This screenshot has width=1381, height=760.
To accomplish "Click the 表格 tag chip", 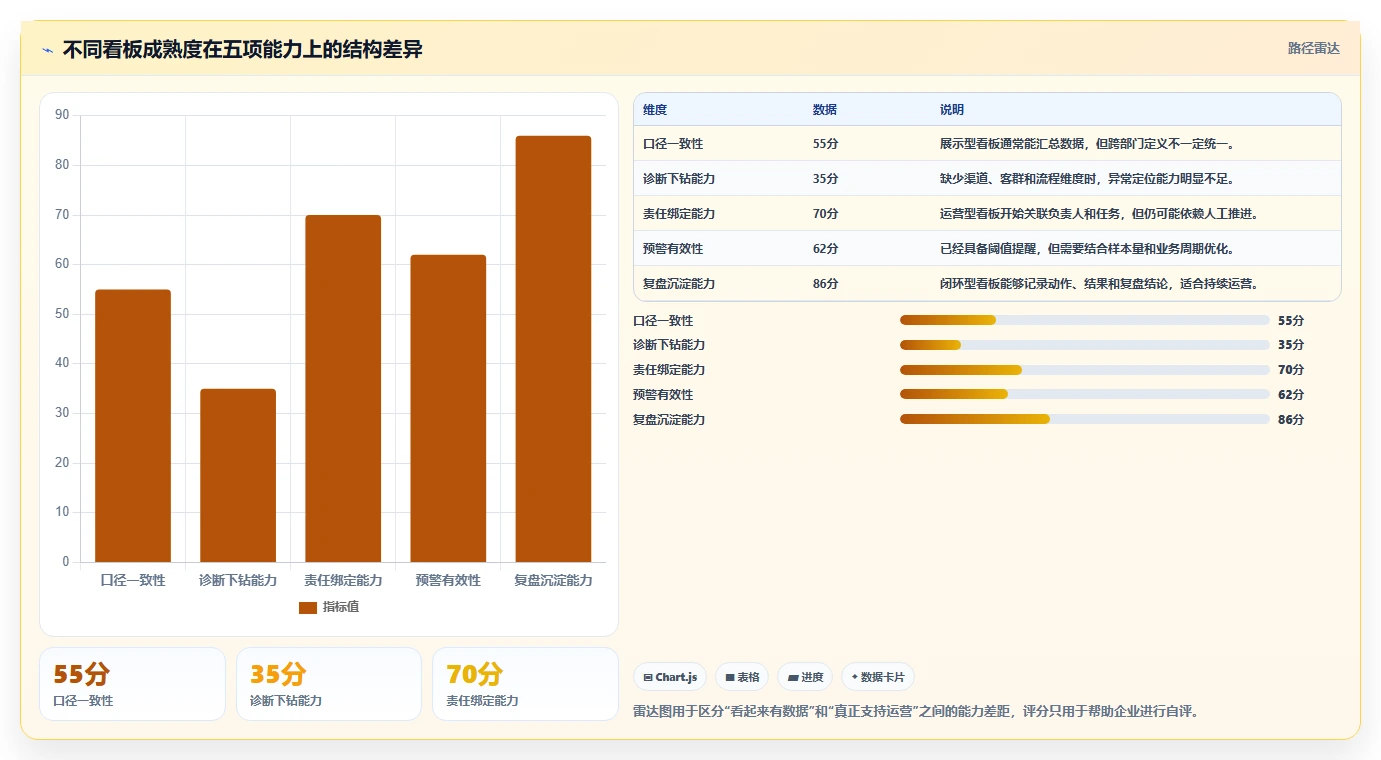I will coord(742,677).
